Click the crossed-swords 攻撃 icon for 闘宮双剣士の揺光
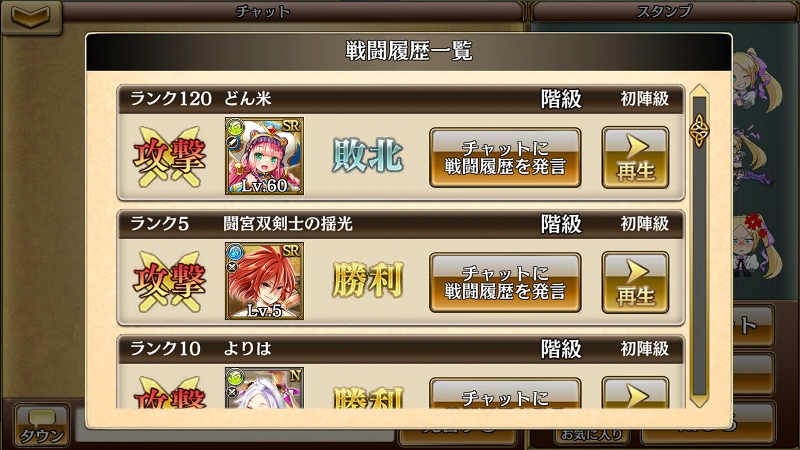The height and width of the screenshot is (450, 800). (169, 282)
